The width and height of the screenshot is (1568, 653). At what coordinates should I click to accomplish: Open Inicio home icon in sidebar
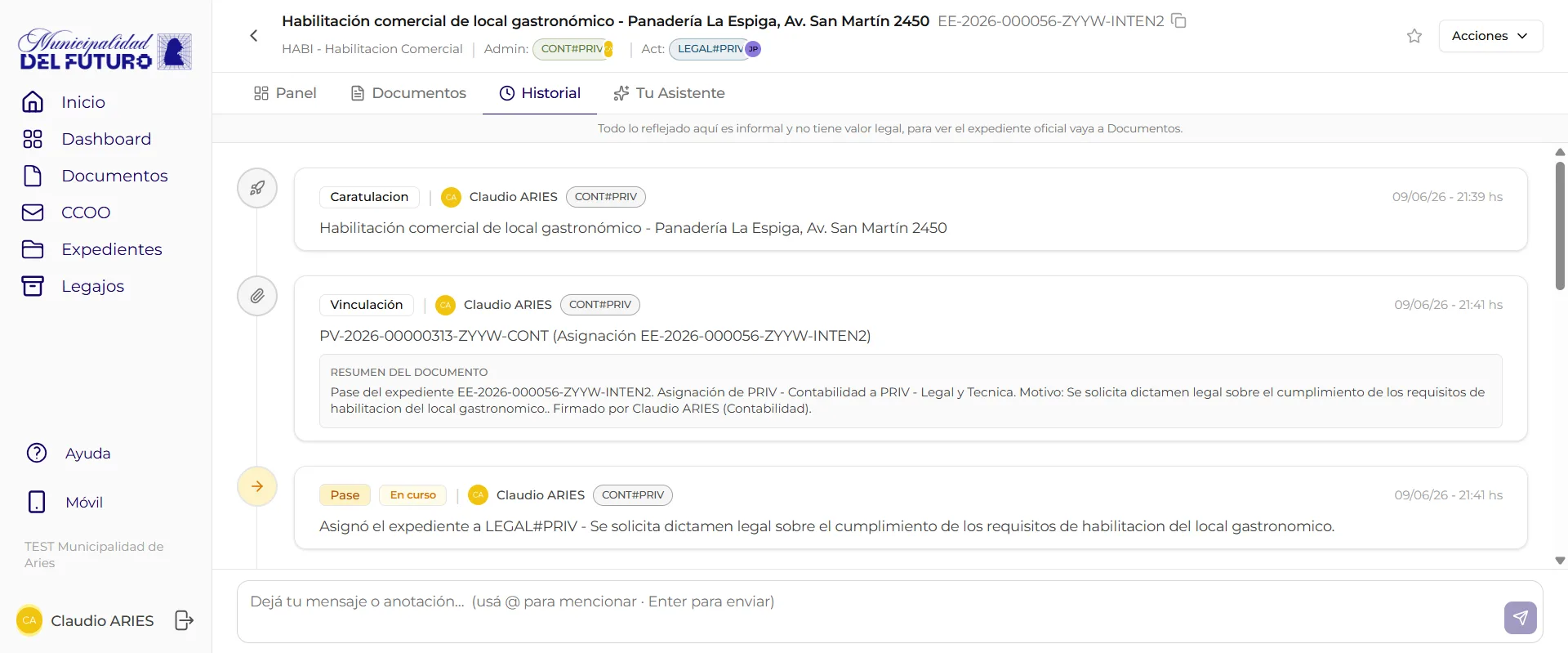click(x=33, y=102)
